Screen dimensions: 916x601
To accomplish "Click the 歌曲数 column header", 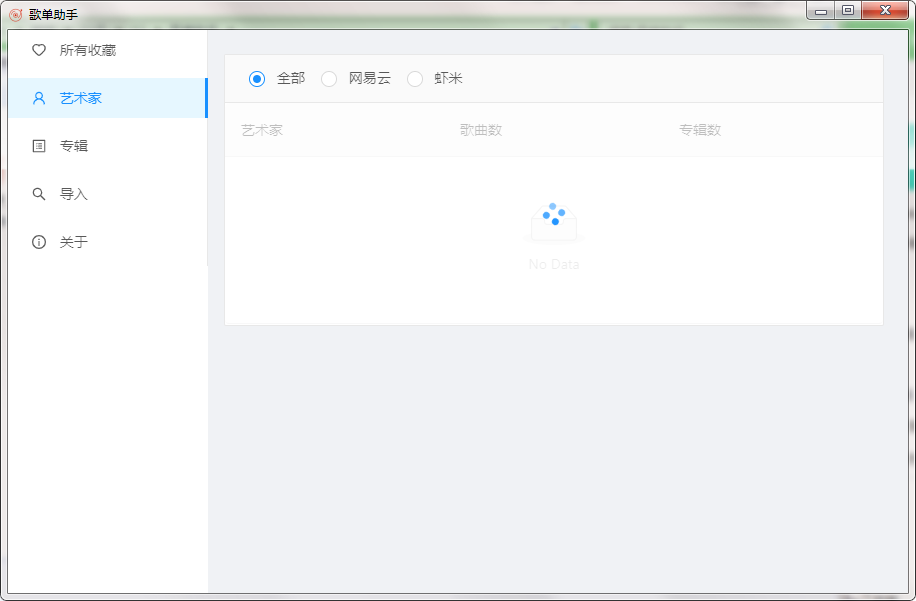I will (481, 130).
